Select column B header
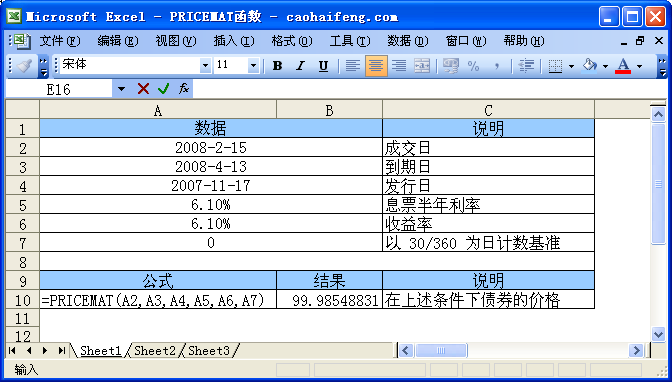672x382 pixels. (329, 110)
